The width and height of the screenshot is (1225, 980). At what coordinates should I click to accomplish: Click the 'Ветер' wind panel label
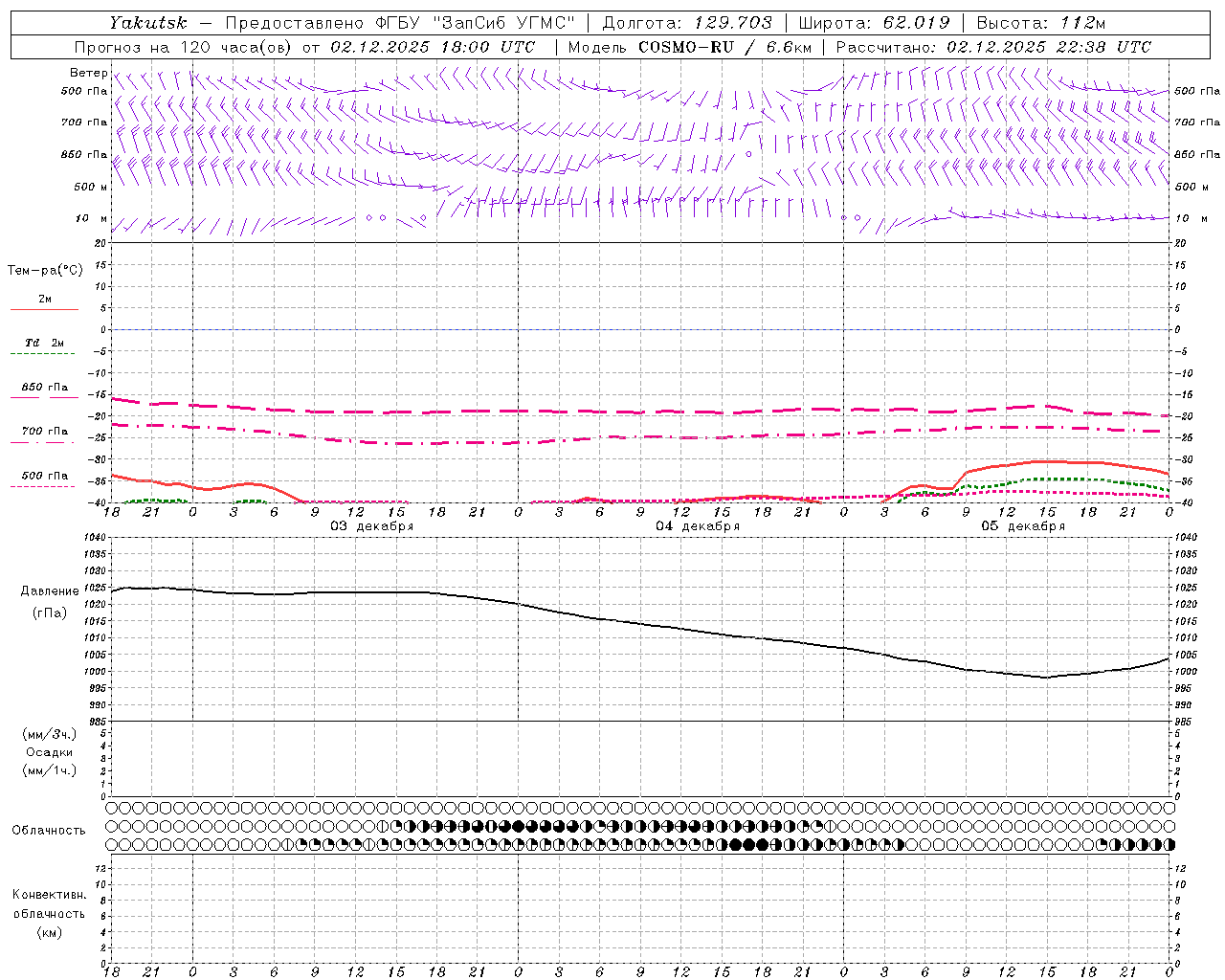pos(88,73)
